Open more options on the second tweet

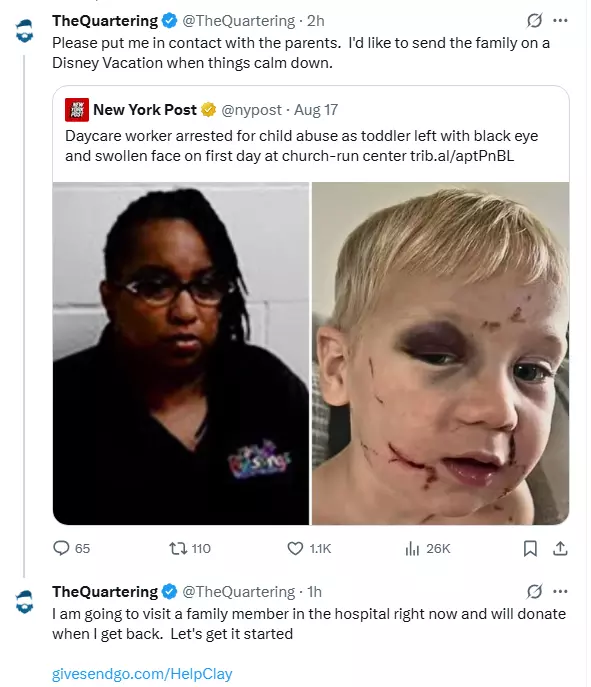(x=560, y=591)
